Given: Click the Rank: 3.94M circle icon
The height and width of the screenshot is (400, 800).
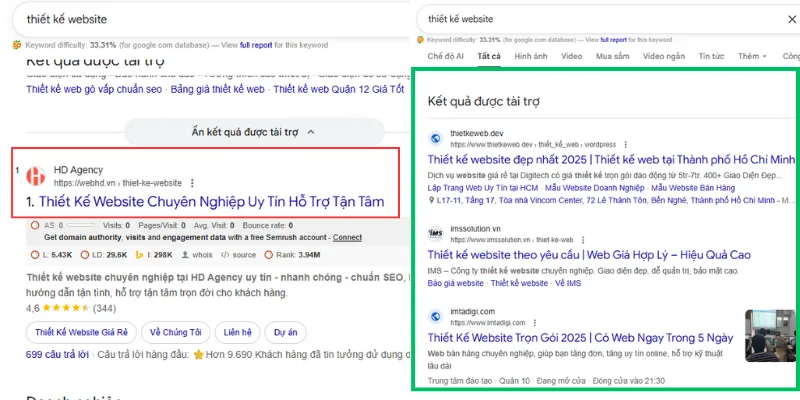Looking at the screenshot, I should [x=268, y=255].
